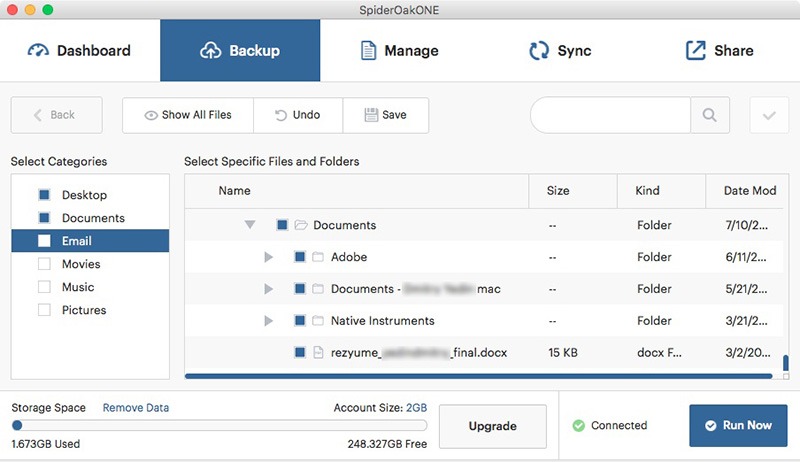Click the Undo button
Viewport: 800px width, 462px height.
click(x=298, y=115)
